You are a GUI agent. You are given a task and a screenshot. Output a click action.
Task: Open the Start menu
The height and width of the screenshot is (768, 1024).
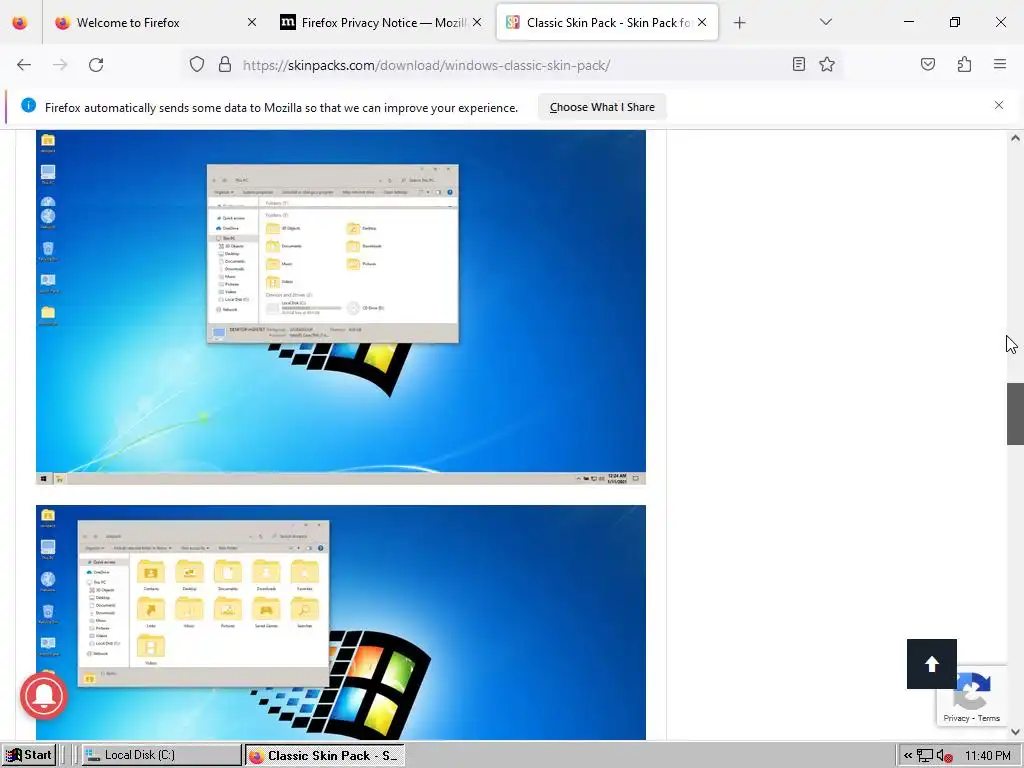(29, 755)
